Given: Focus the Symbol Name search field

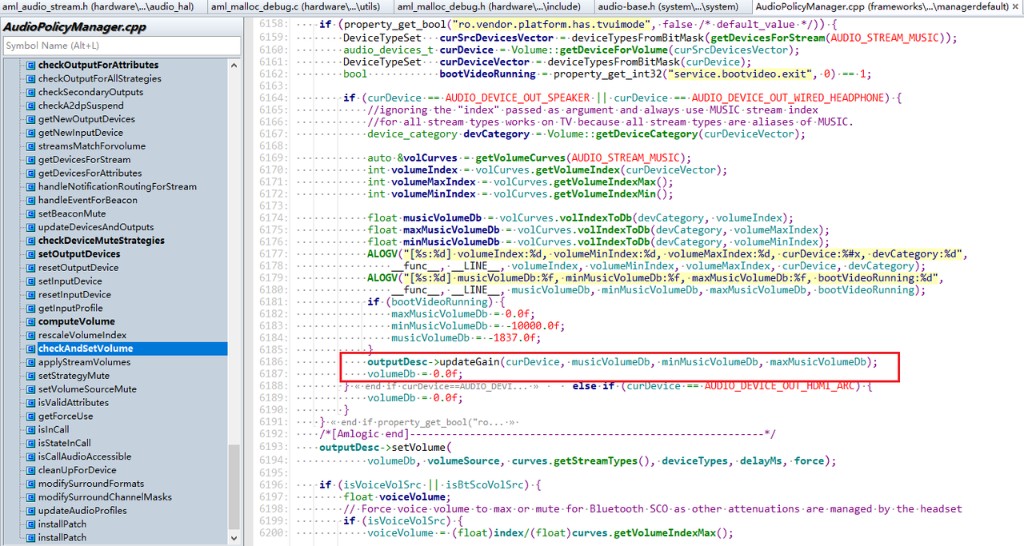Looking at the screenshot, I should coord(122,46).
